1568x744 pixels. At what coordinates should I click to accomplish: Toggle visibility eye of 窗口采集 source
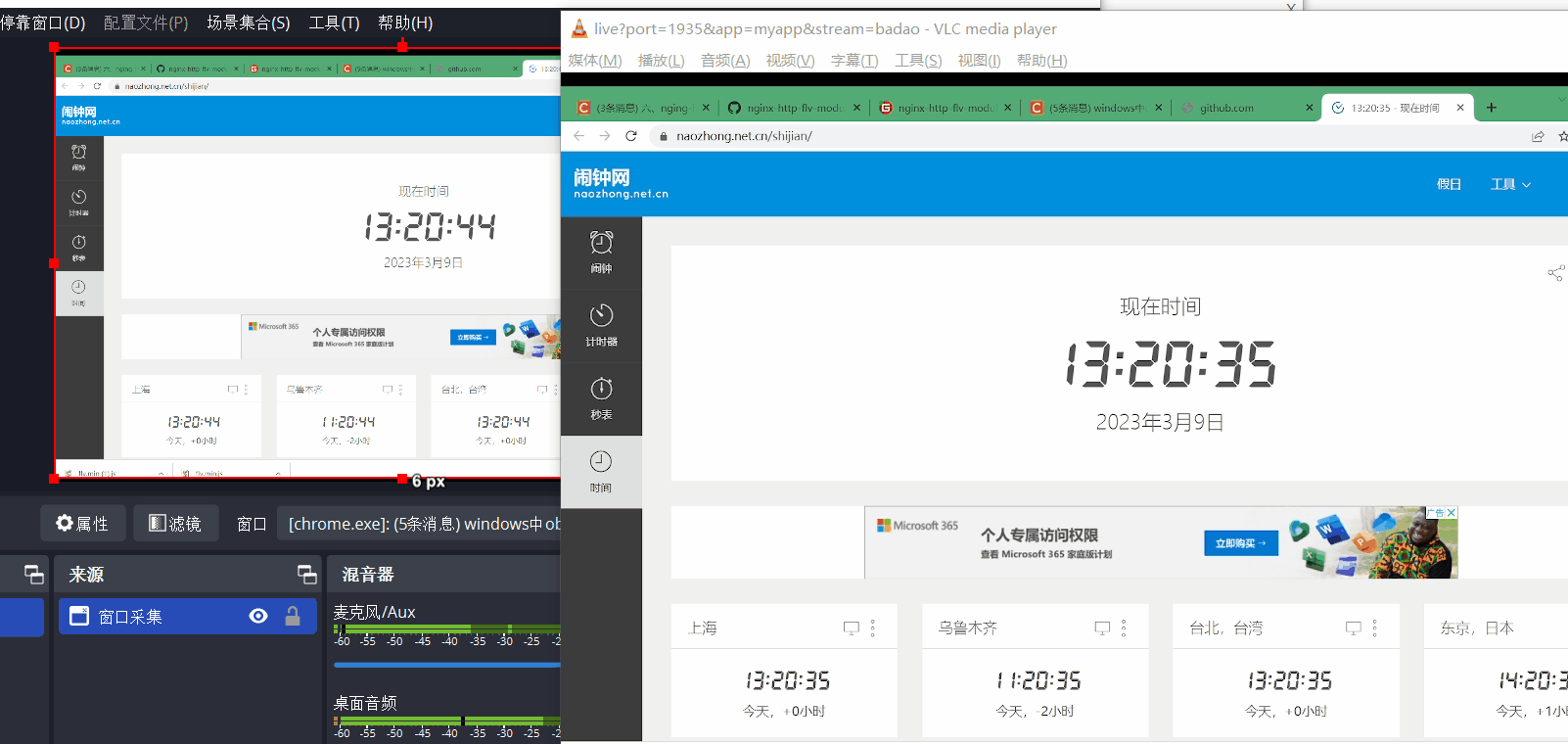(x=258, y=616)
